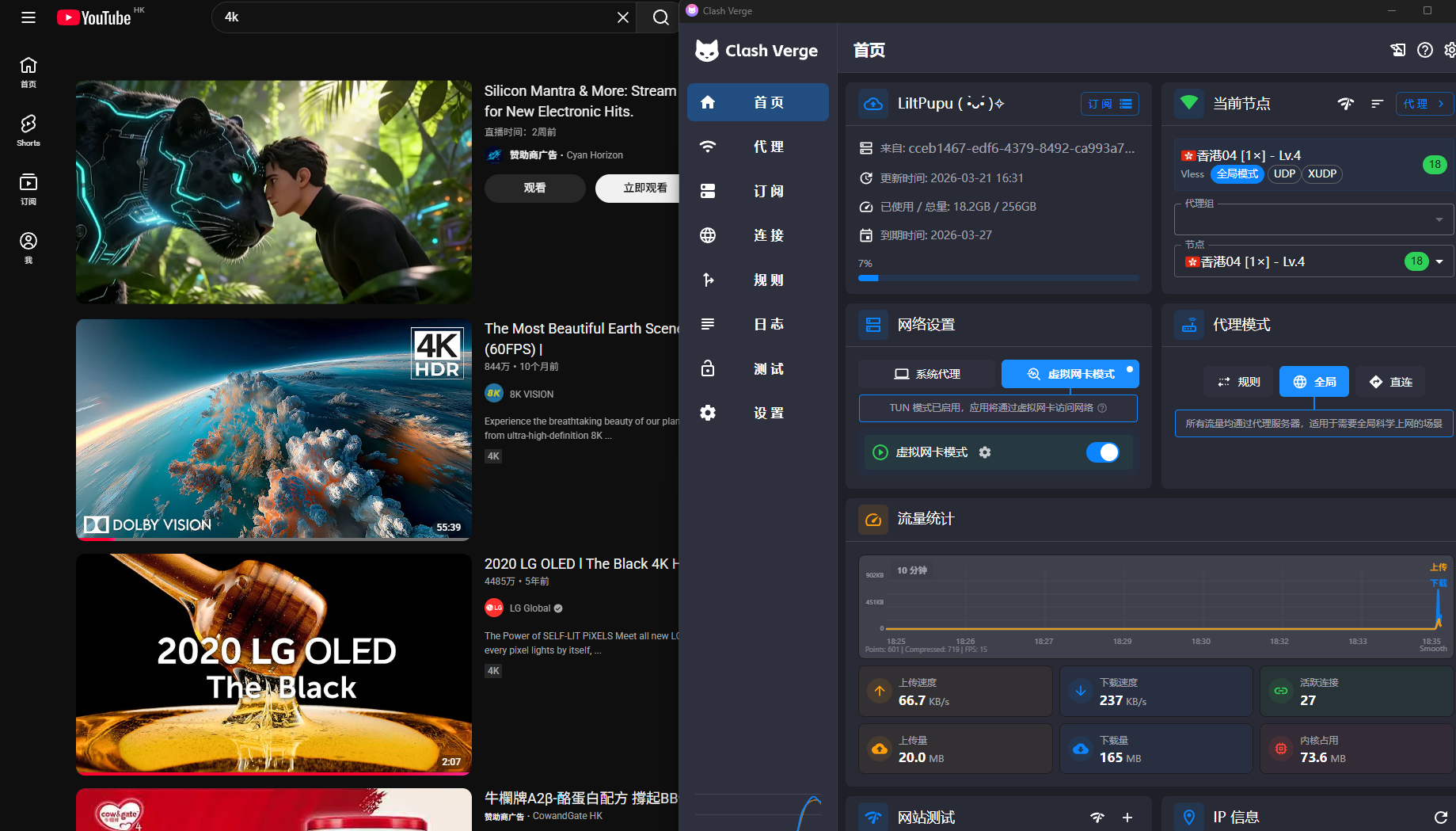Switch to the 系统代理 tab
Viewport: 1456px width, 831px height.
pos(927,374)
